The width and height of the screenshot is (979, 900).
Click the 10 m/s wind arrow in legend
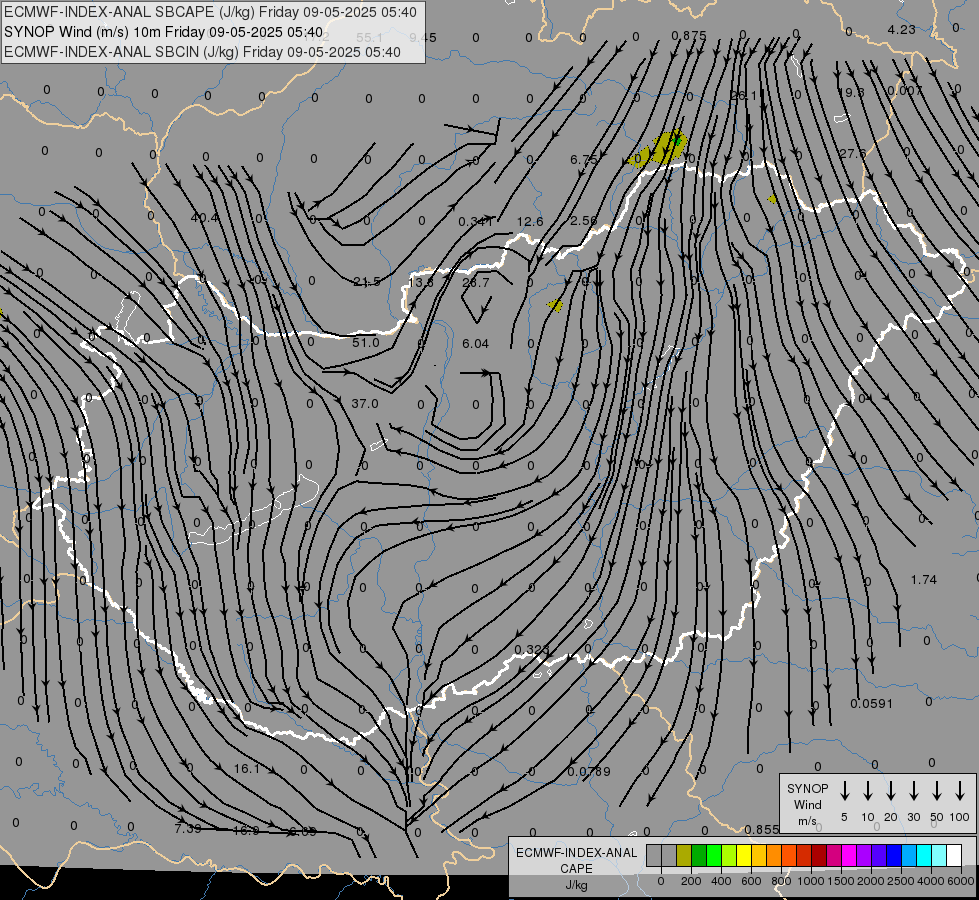(867, 791)
